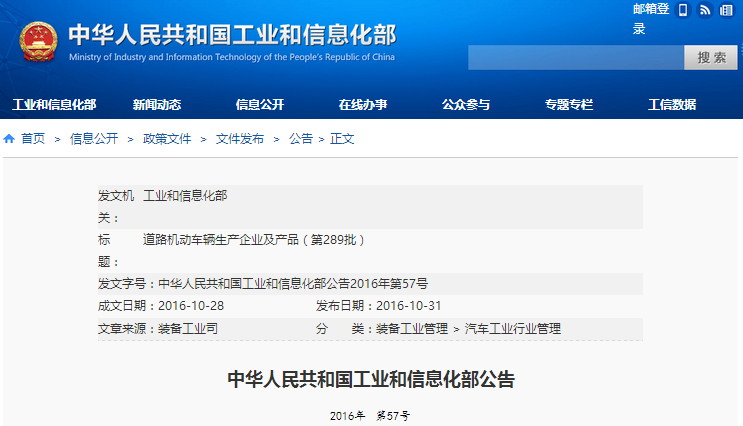Open 邮箱登录 mailbox login link

[x=653, y=18]
